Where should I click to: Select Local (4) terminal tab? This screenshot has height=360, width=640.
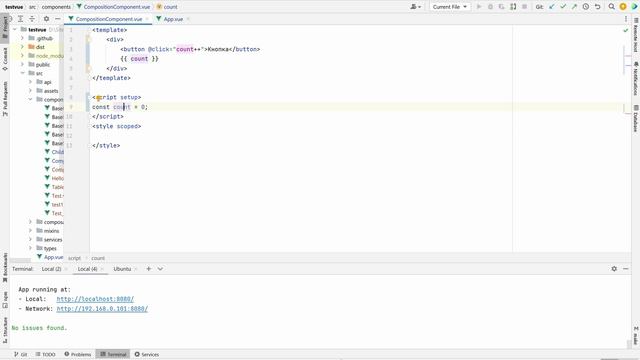[x=88, y=269]
